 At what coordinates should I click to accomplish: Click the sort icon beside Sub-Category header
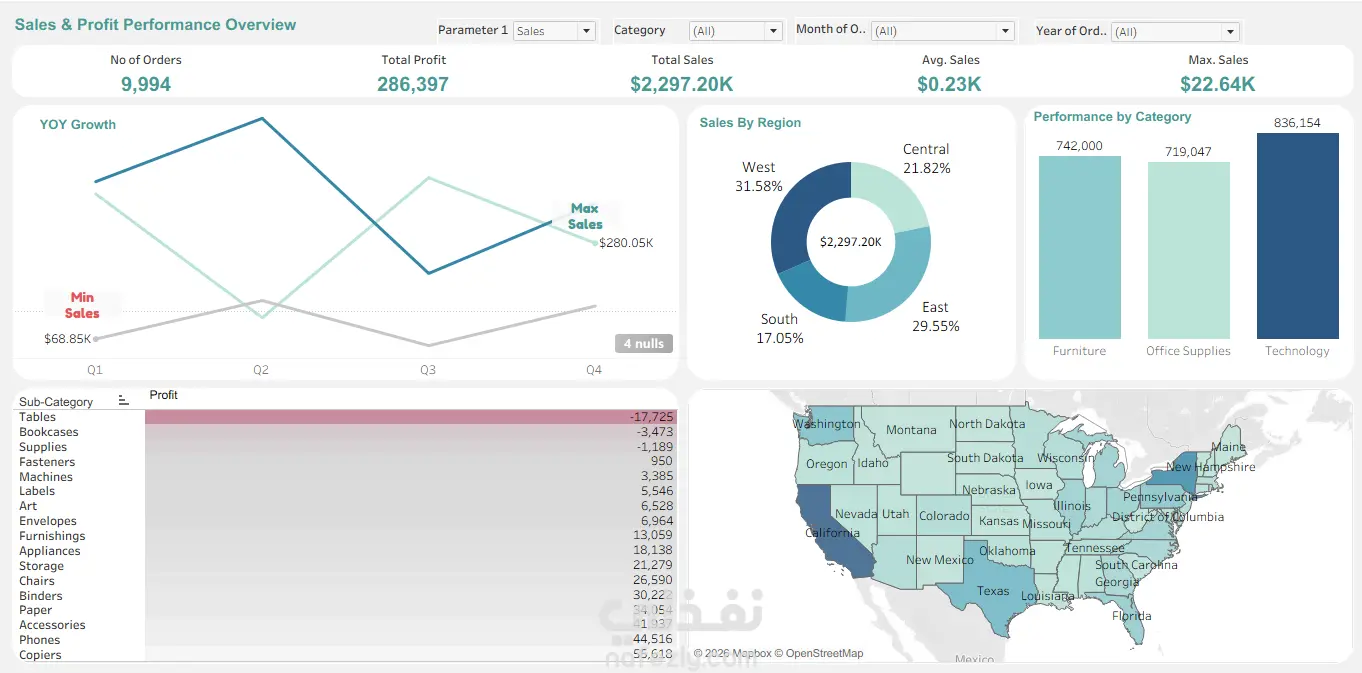[x=124, y=401]
